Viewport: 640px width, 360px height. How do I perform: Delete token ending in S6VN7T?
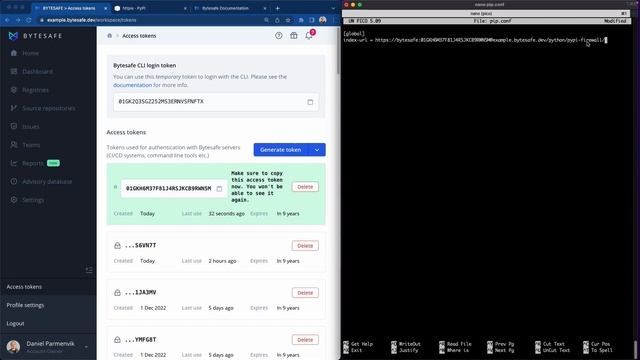[x=305, y=246]
